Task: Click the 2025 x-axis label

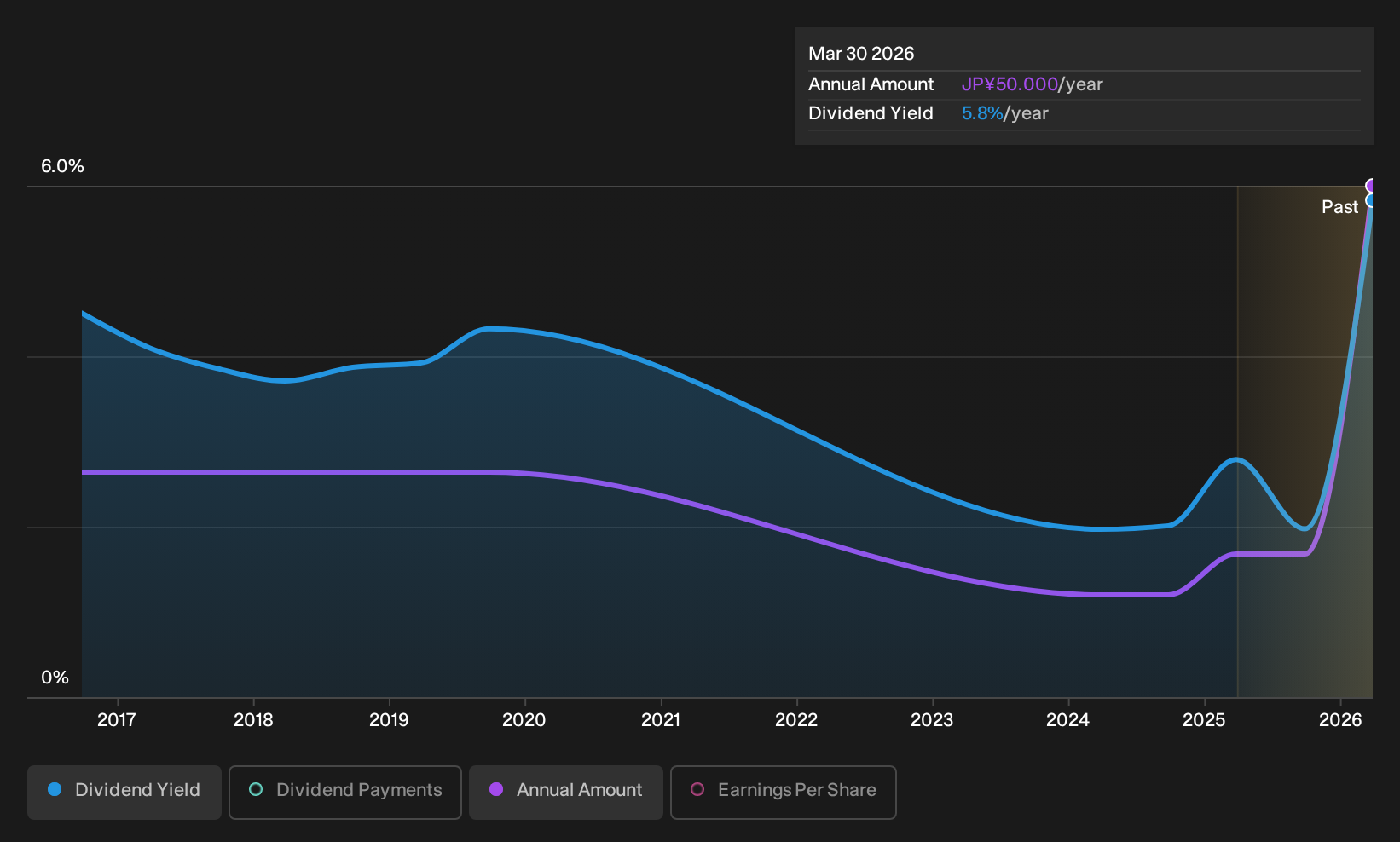Action: pos(1204,720)
